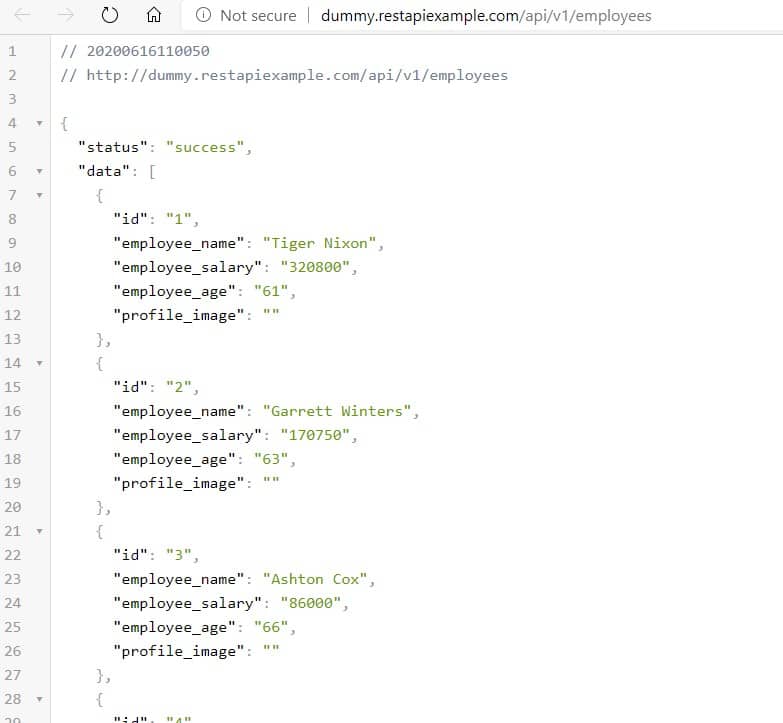Click line number 13 in the gutter
The height and width of the screenshot is (723, 783).
coord(12,339)
